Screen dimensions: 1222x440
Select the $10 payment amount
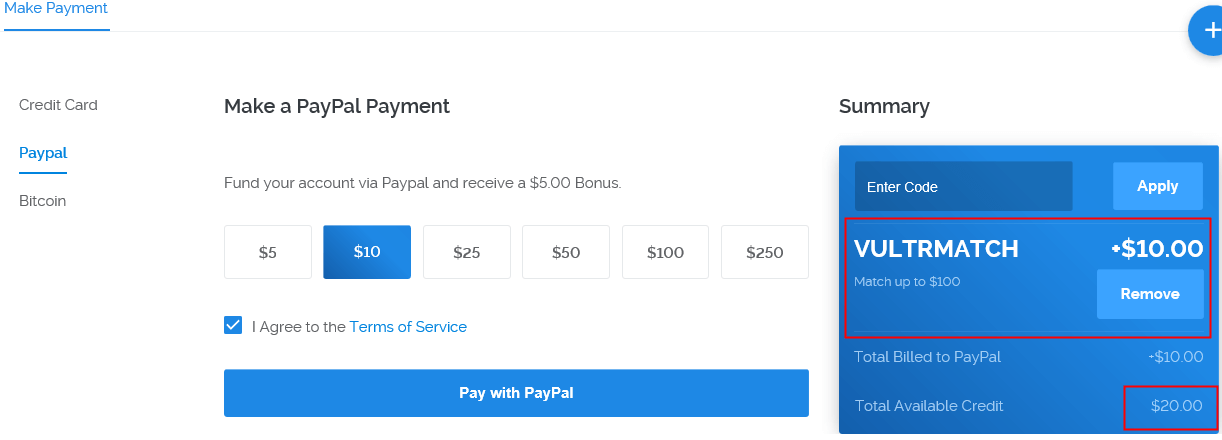coord(367,252)
